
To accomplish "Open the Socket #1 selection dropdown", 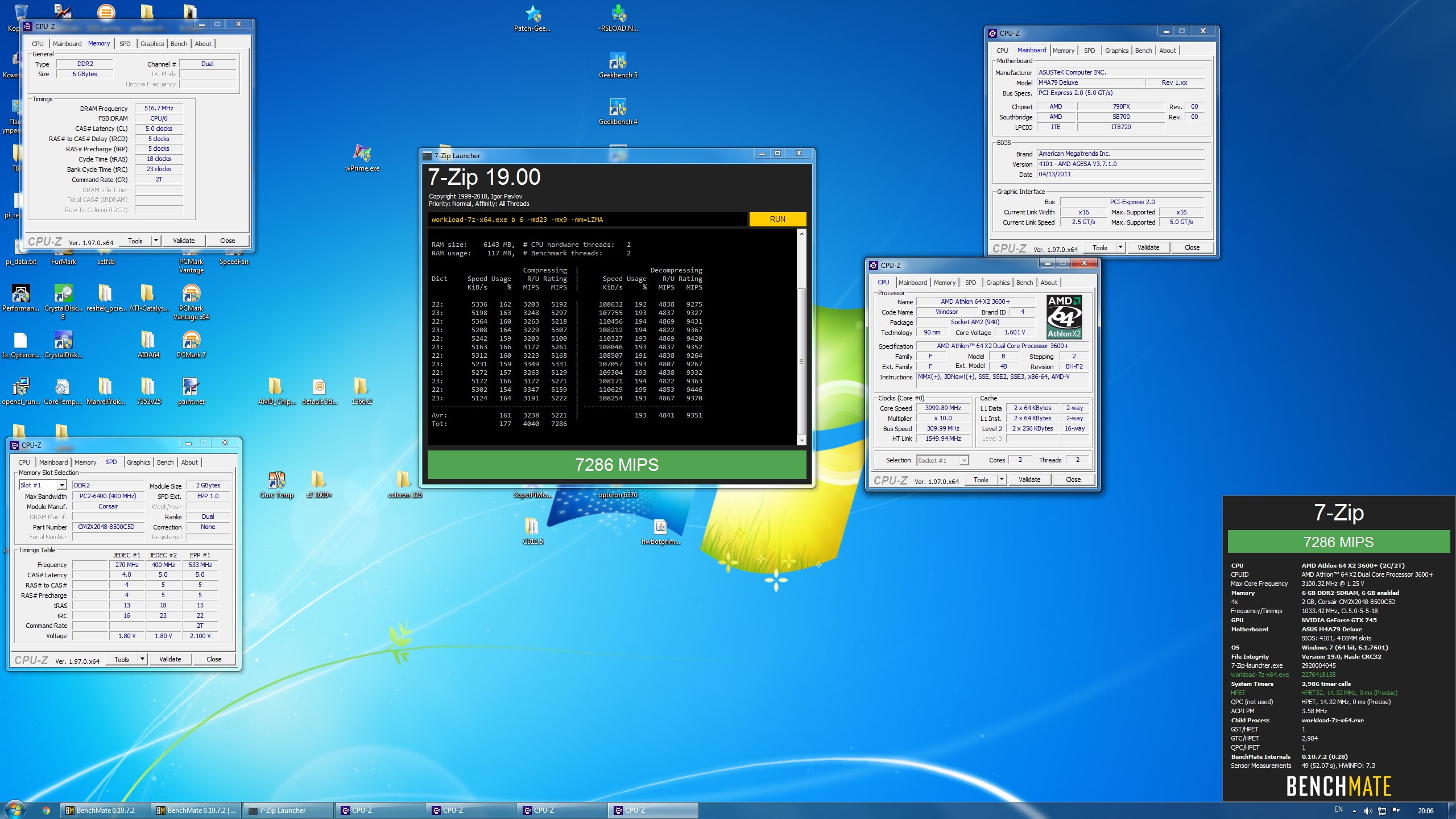I will (942, 460).
